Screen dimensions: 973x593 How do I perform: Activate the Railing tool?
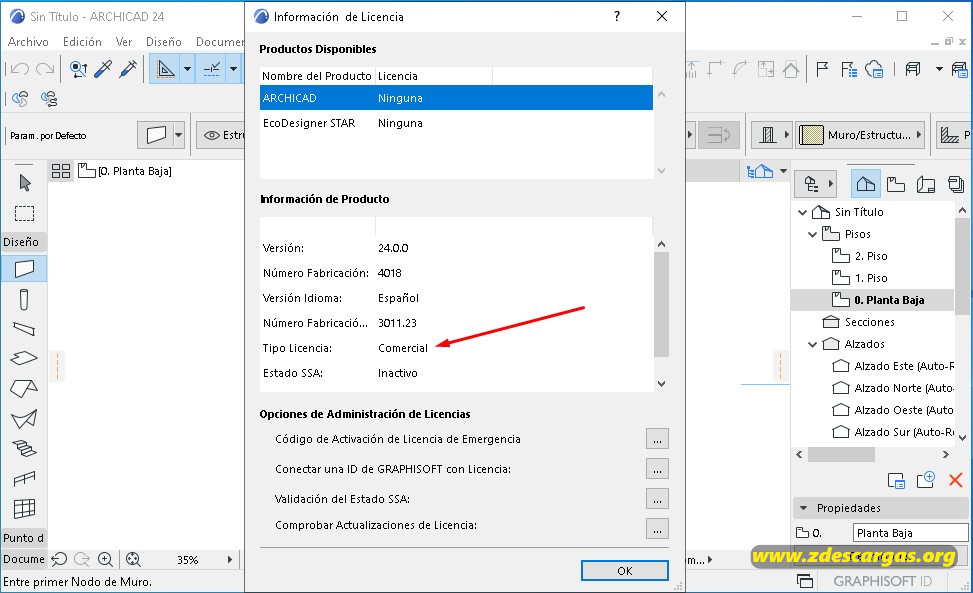[24, 478]
